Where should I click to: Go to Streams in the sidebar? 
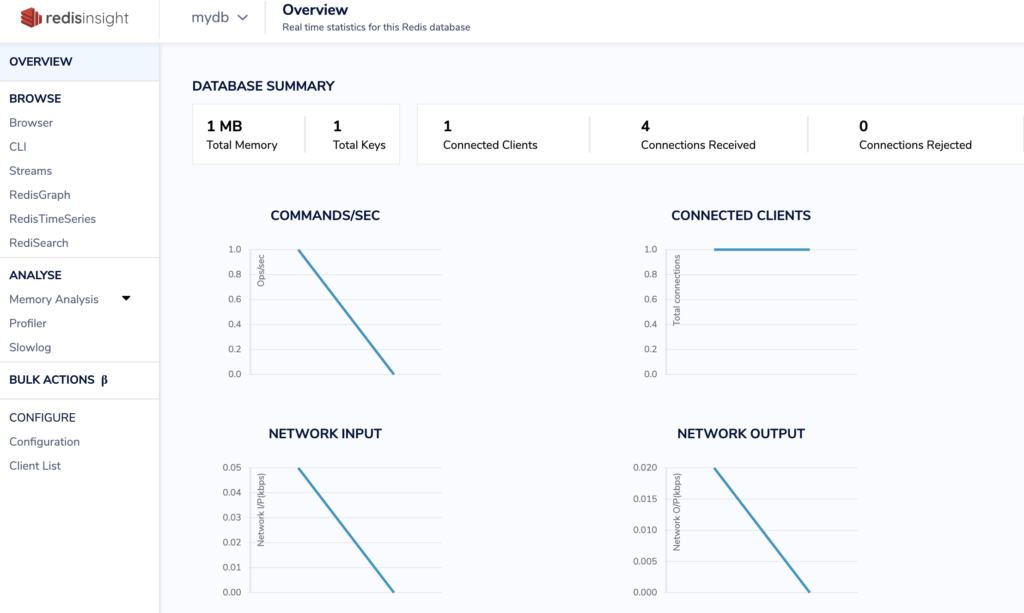point(30,171)
